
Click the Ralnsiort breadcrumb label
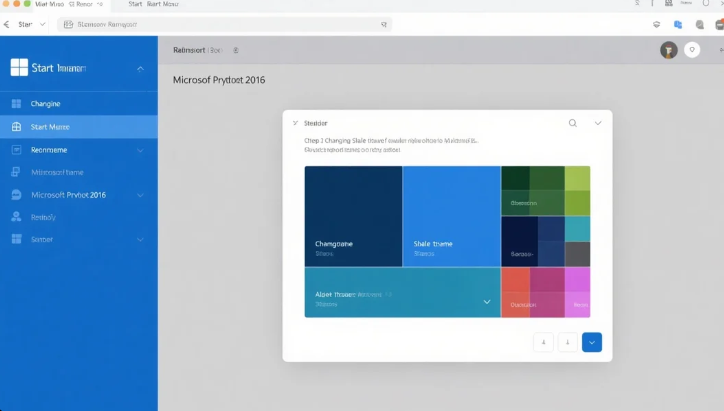click(189, 50)
